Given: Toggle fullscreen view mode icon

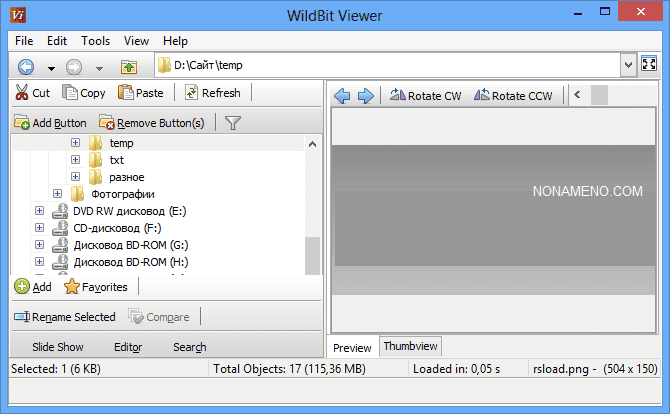Looking at the screenshot, I should pyautogui.click(x=649, y=65).
